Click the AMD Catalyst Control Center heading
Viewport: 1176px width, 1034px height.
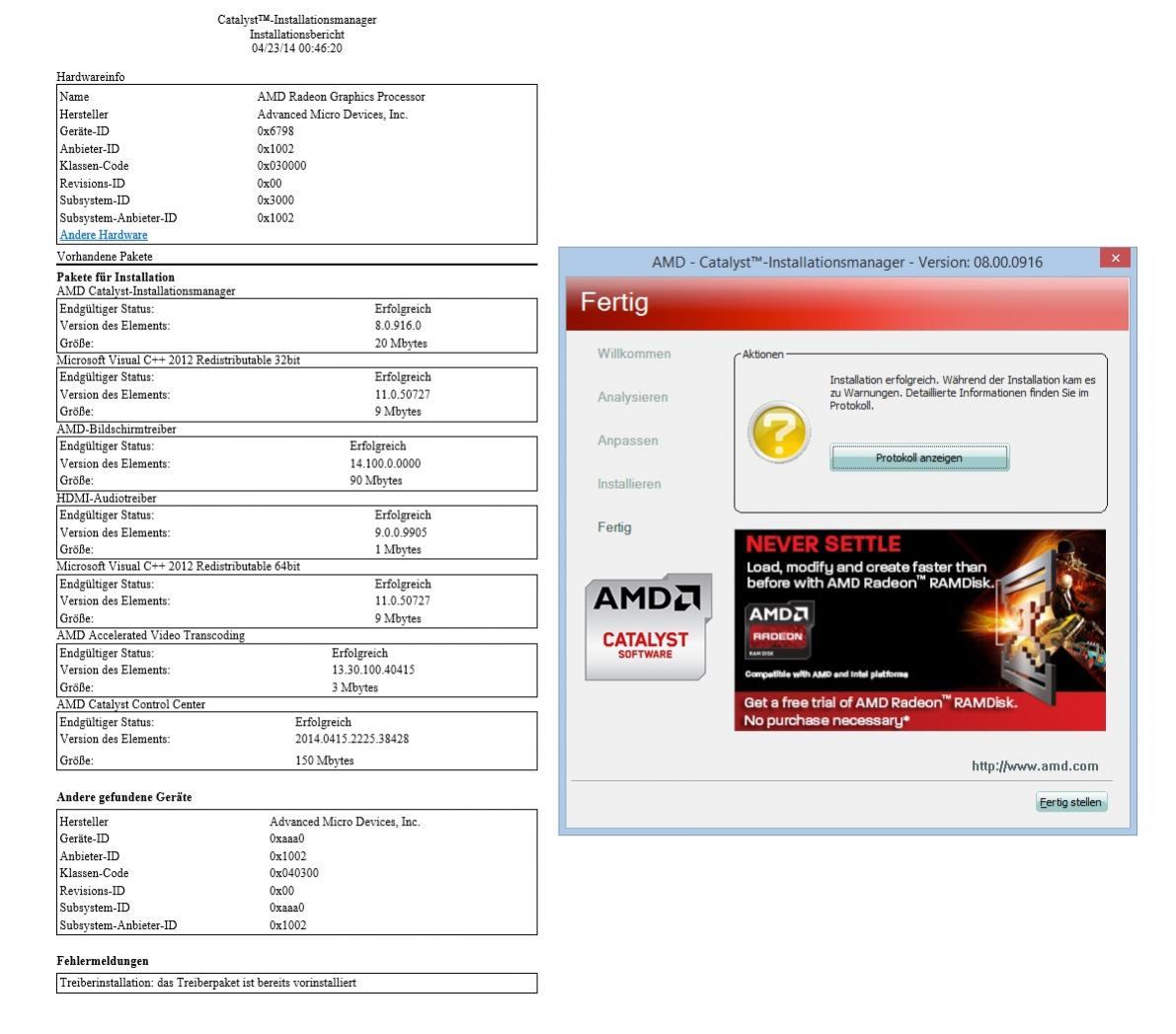click(131, 704)
